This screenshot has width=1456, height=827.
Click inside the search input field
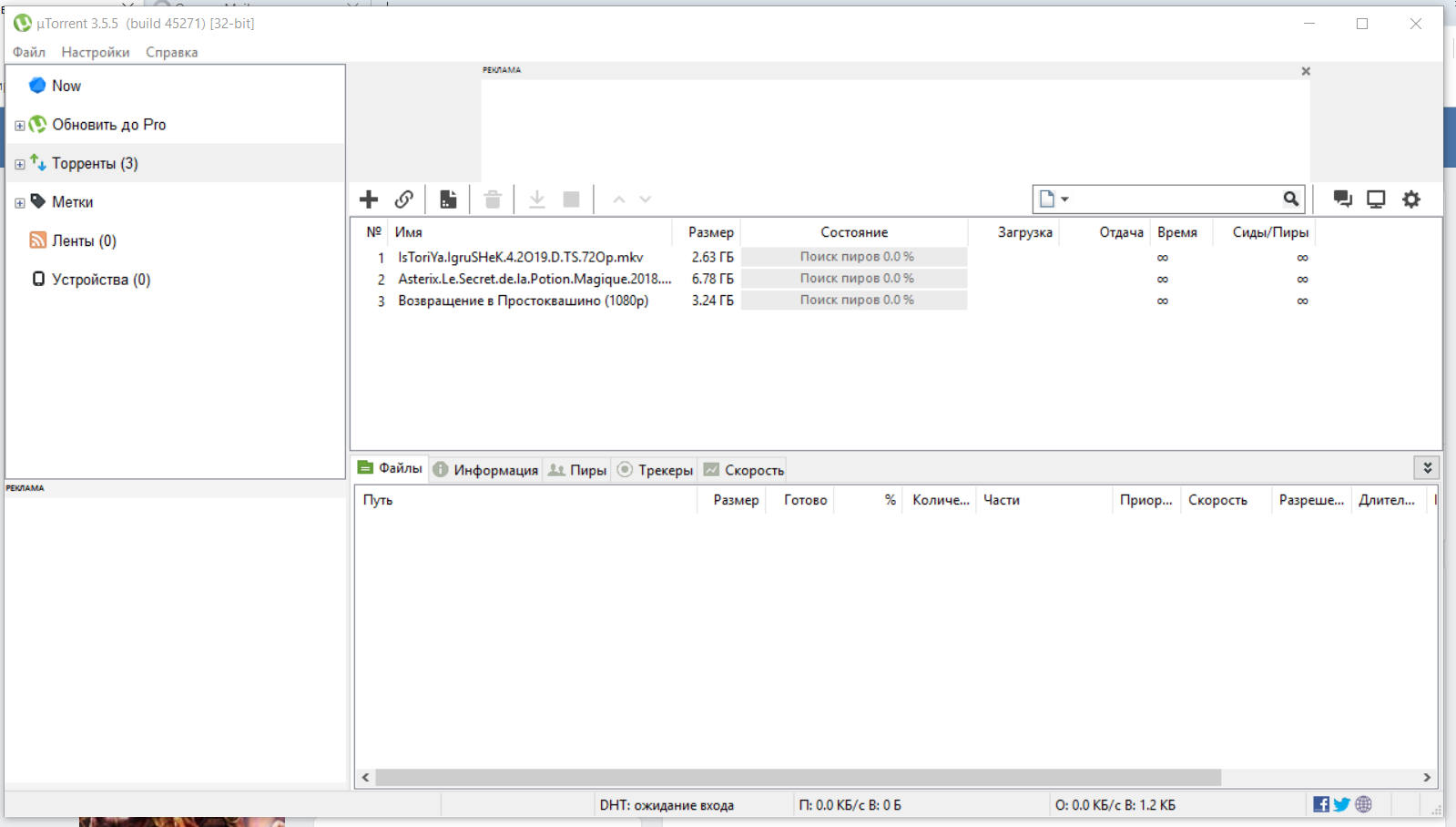tap(1176, 199)
